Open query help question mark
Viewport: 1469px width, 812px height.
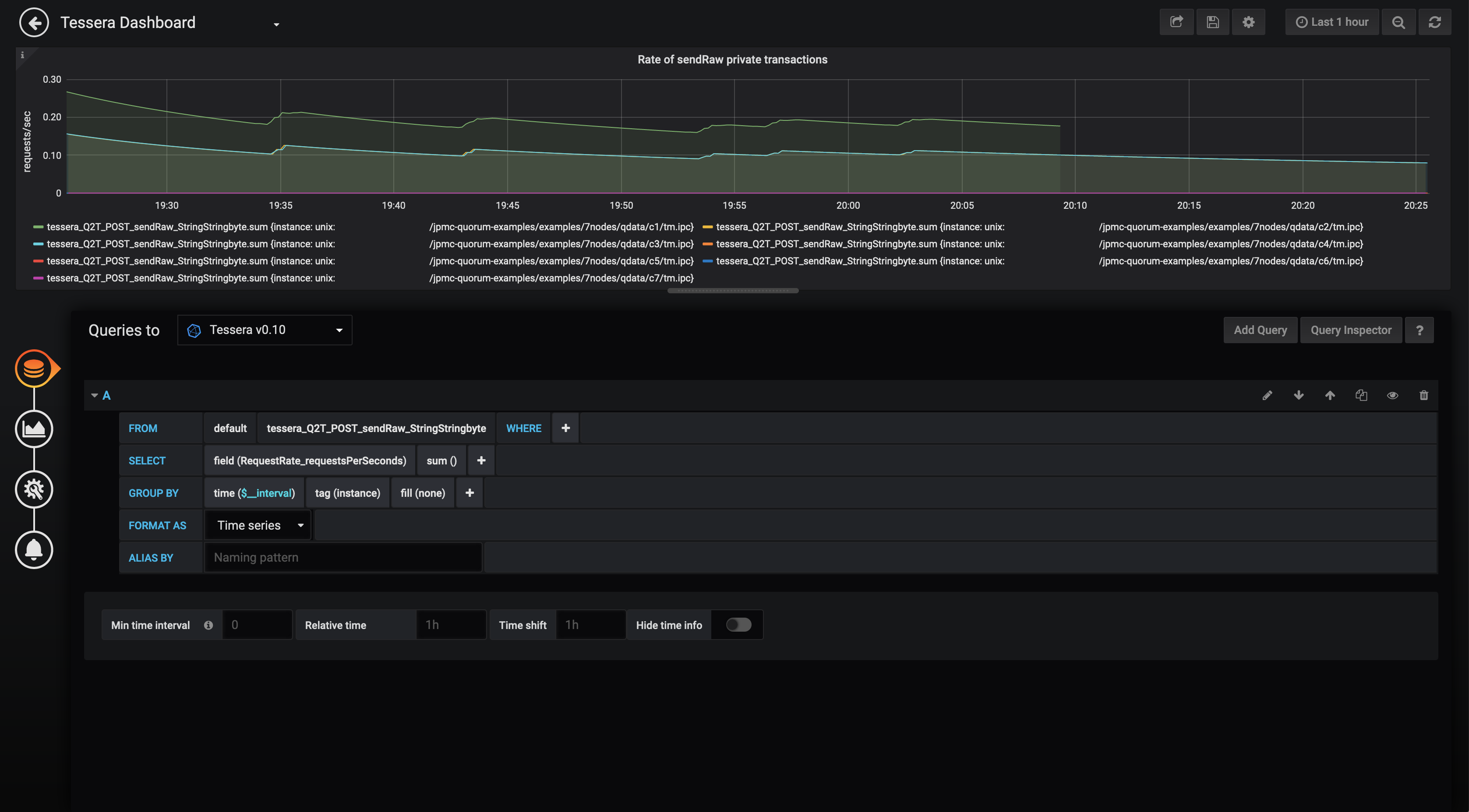tap(1420, 330)
